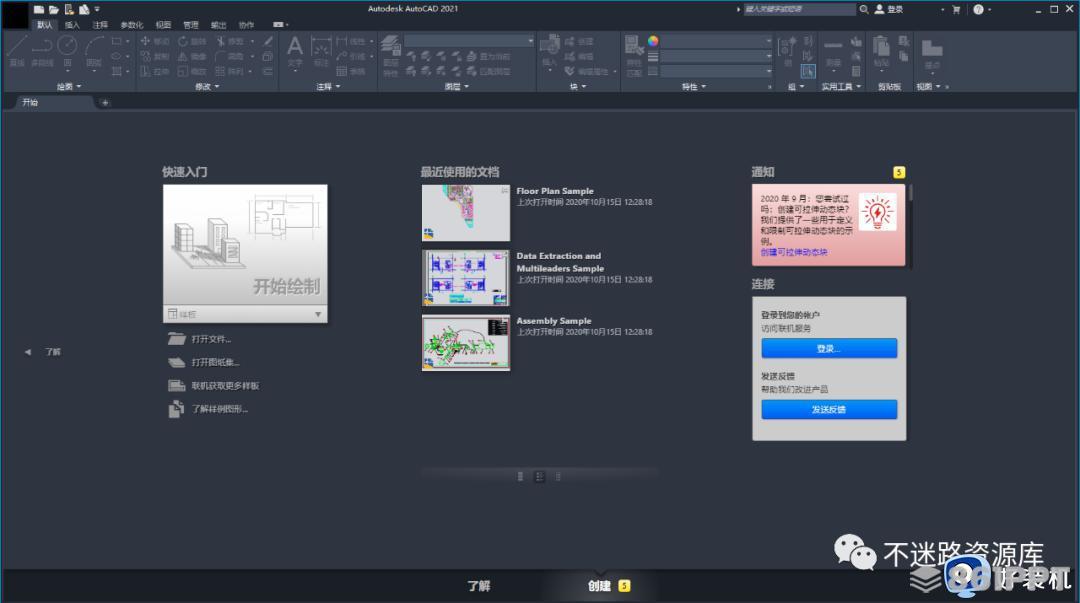Expand the 注释 (Annotation) panel arrow

pos(338,87)
